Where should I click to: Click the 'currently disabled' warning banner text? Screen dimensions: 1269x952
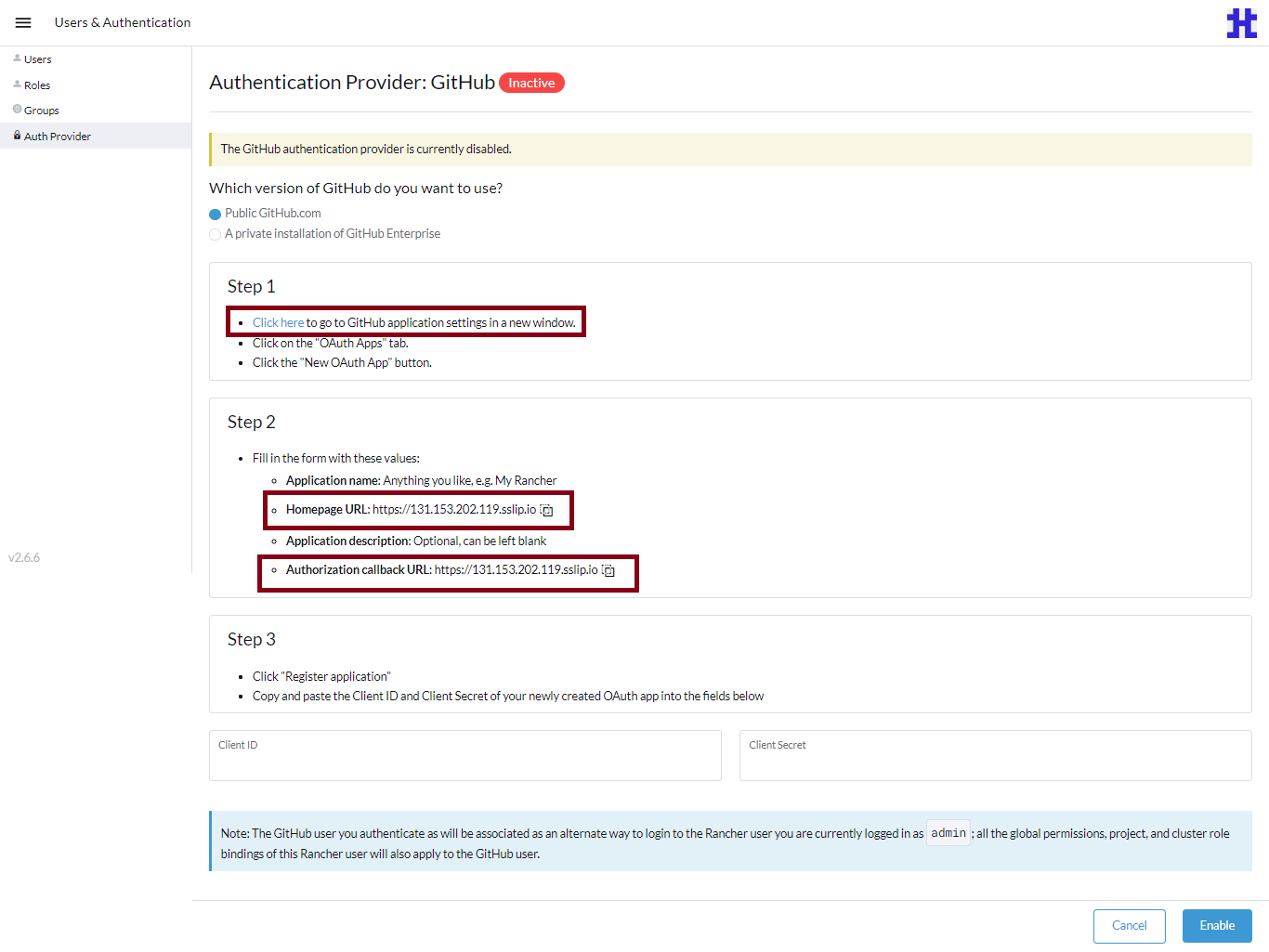(366, 150)
